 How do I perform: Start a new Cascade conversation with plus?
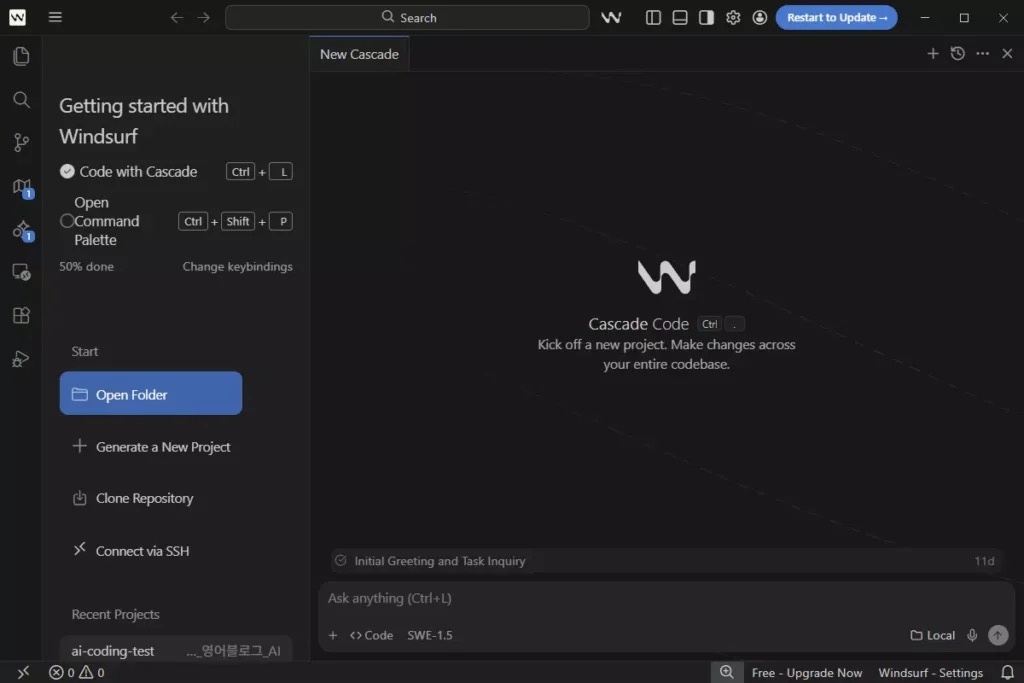tap(933, 54)
